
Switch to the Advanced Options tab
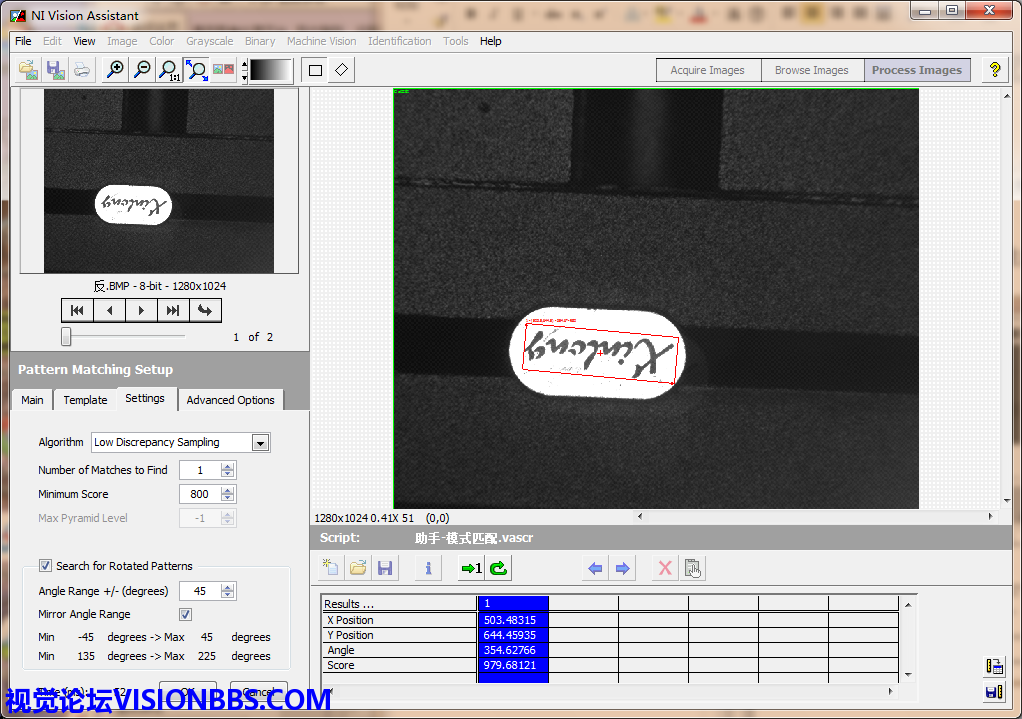(230, 400)
